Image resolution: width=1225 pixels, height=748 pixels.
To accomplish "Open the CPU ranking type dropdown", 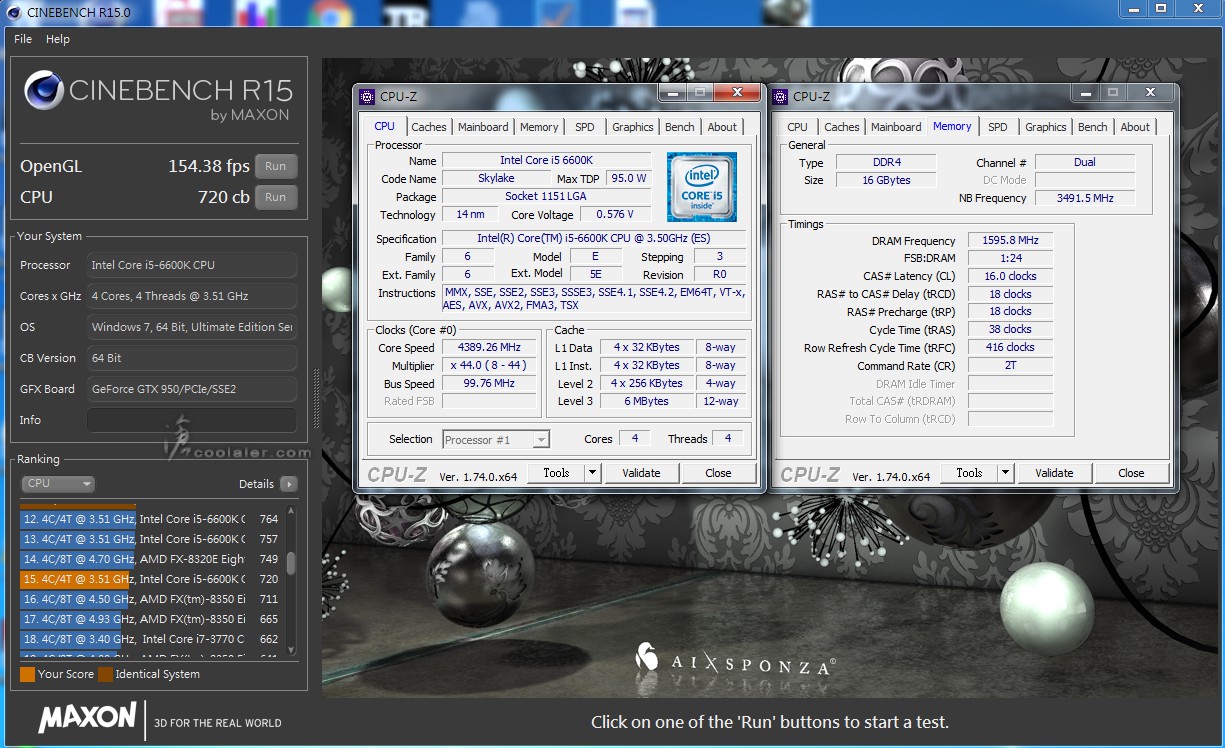I will 58,484.
